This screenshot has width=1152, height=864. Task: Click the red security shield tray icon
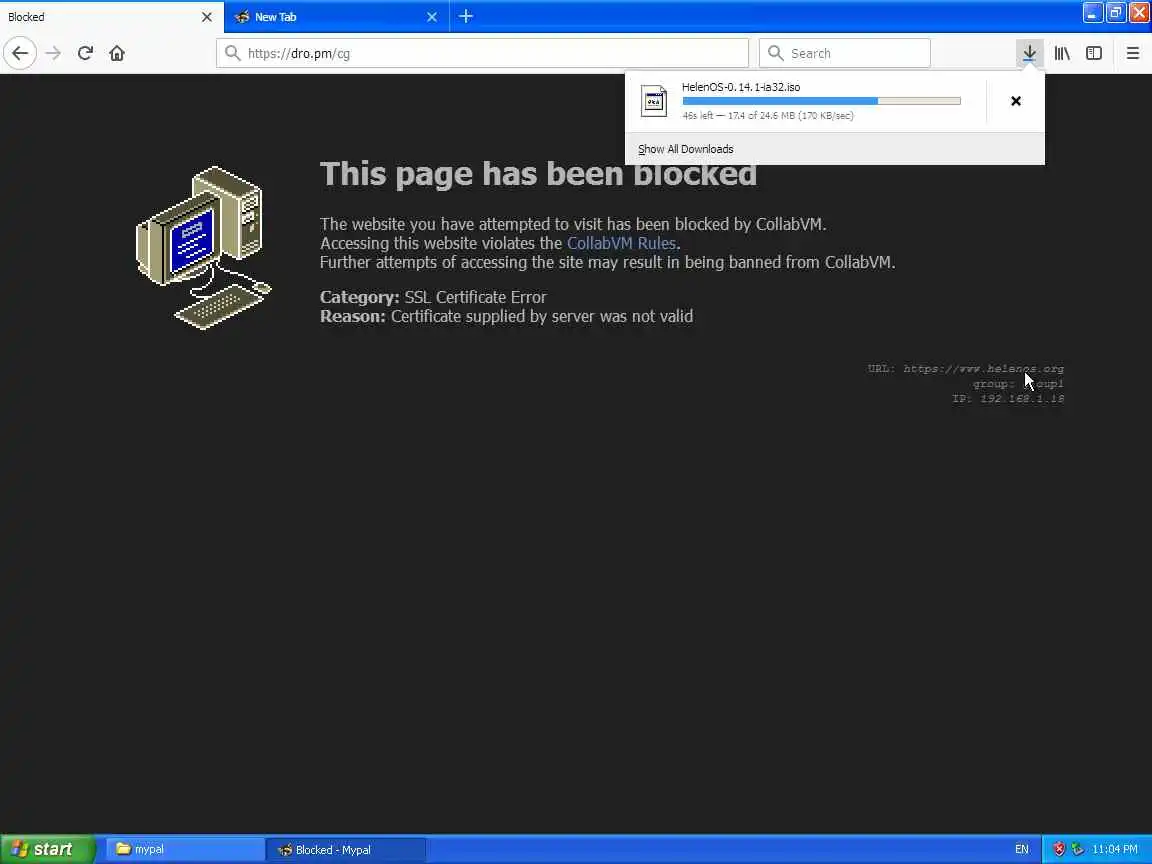coord(1059,849)
